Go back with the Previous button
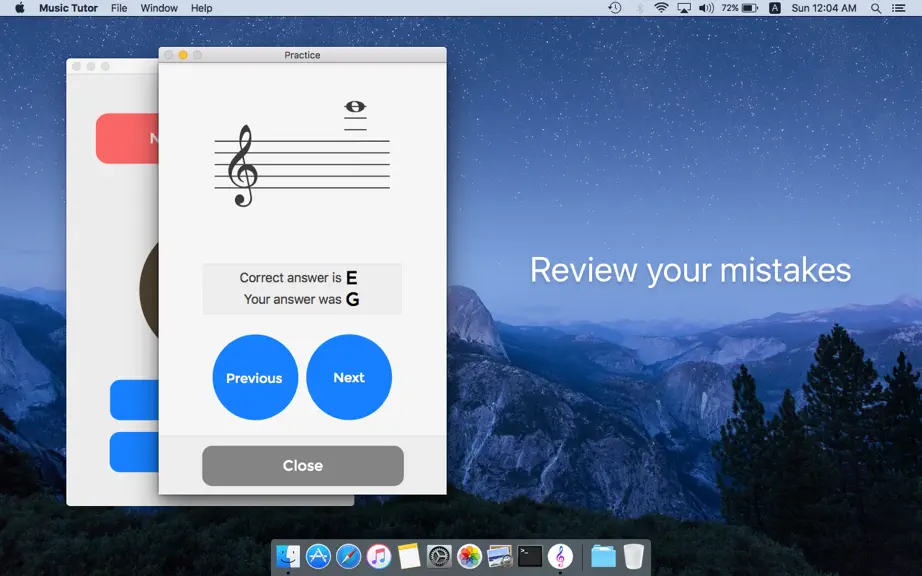The image size is (922, 576). coord(255,377)
